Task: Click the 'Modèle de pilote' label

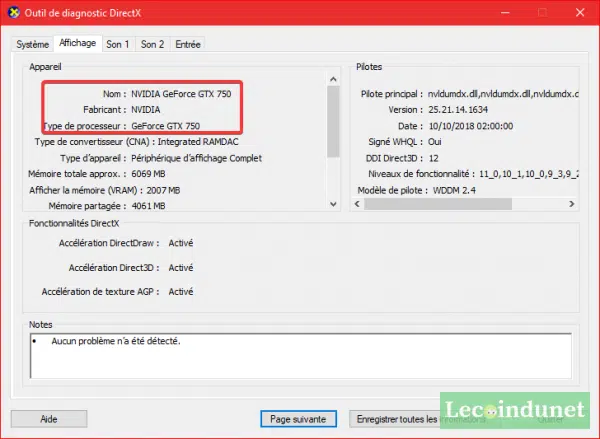Action: click(x=393, y=190)
